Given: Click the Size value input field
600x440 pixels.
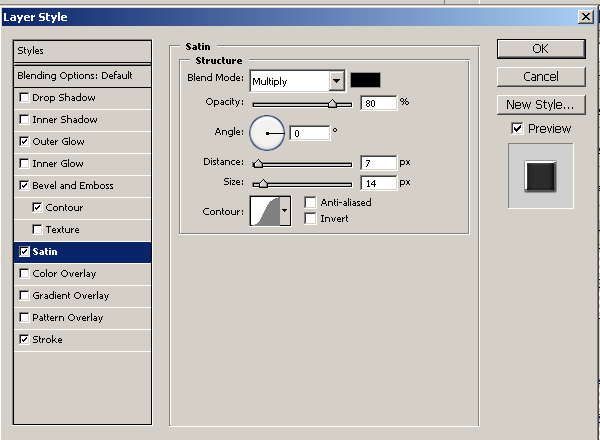Looking at the screenshot, I should click(x=377, y=183).
